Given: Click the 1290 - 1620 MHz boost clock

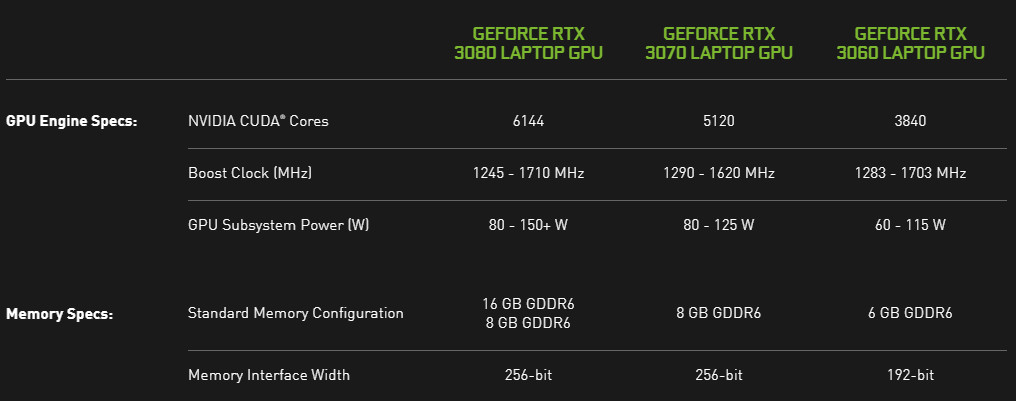Looking at the screenshot, I should [x=718, y=173].
